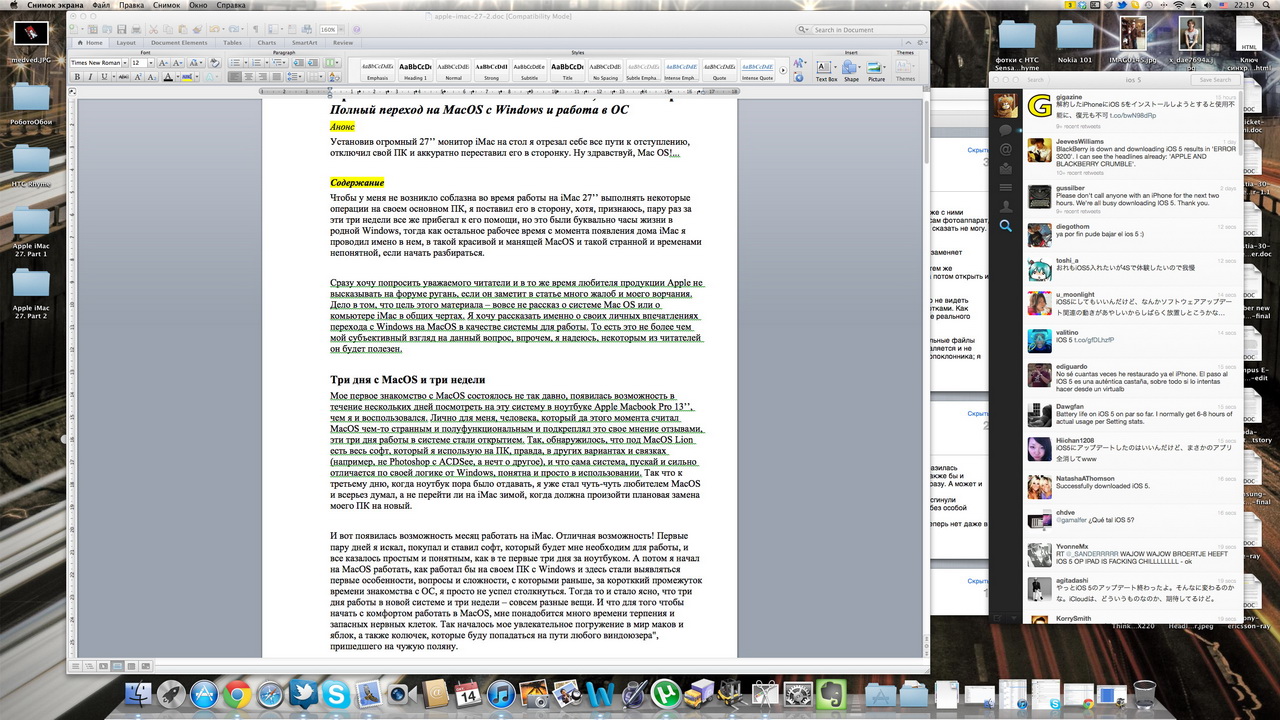The image size is (1280, 720).
Task: Open Skype from the Dock
Action: 337,693
